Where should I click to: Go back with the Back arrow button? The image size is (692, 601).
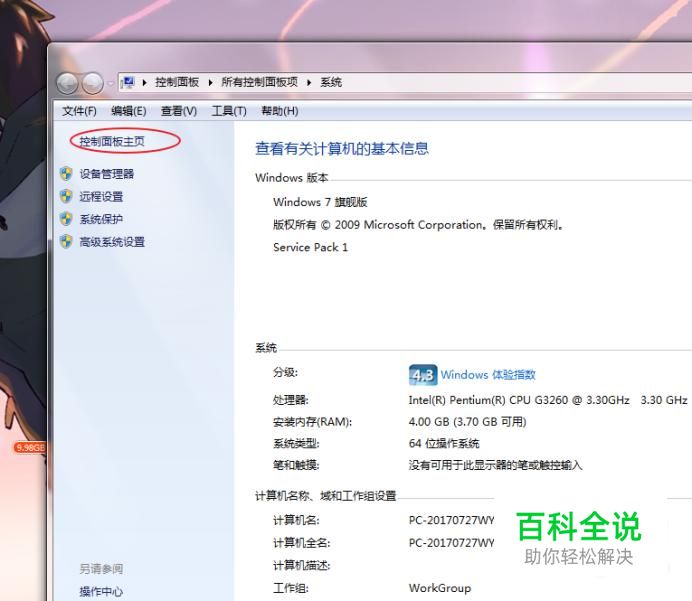(x=68, y=83)
